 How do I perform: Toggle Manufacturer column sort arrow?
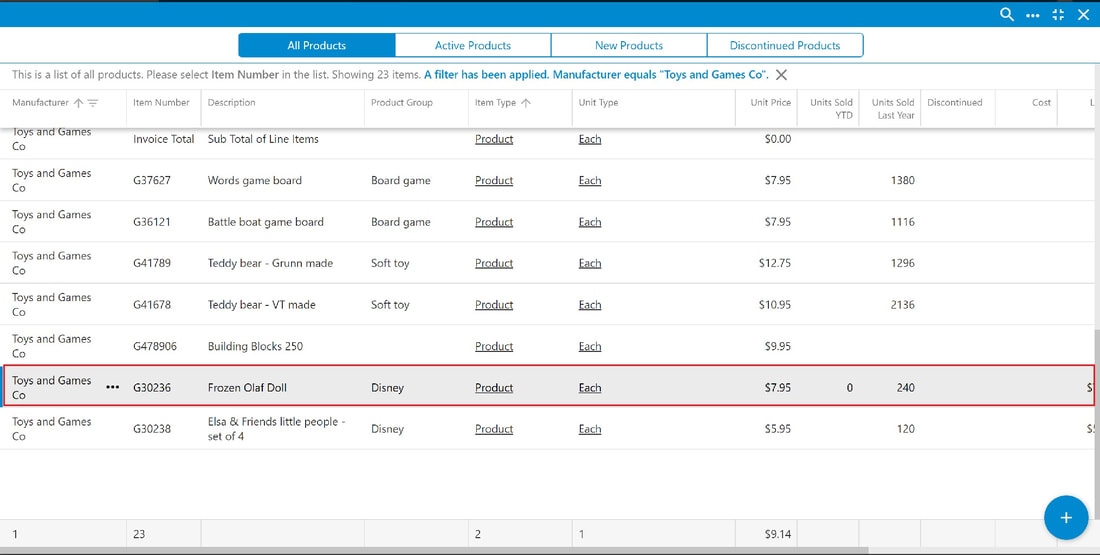click(78, 103)
